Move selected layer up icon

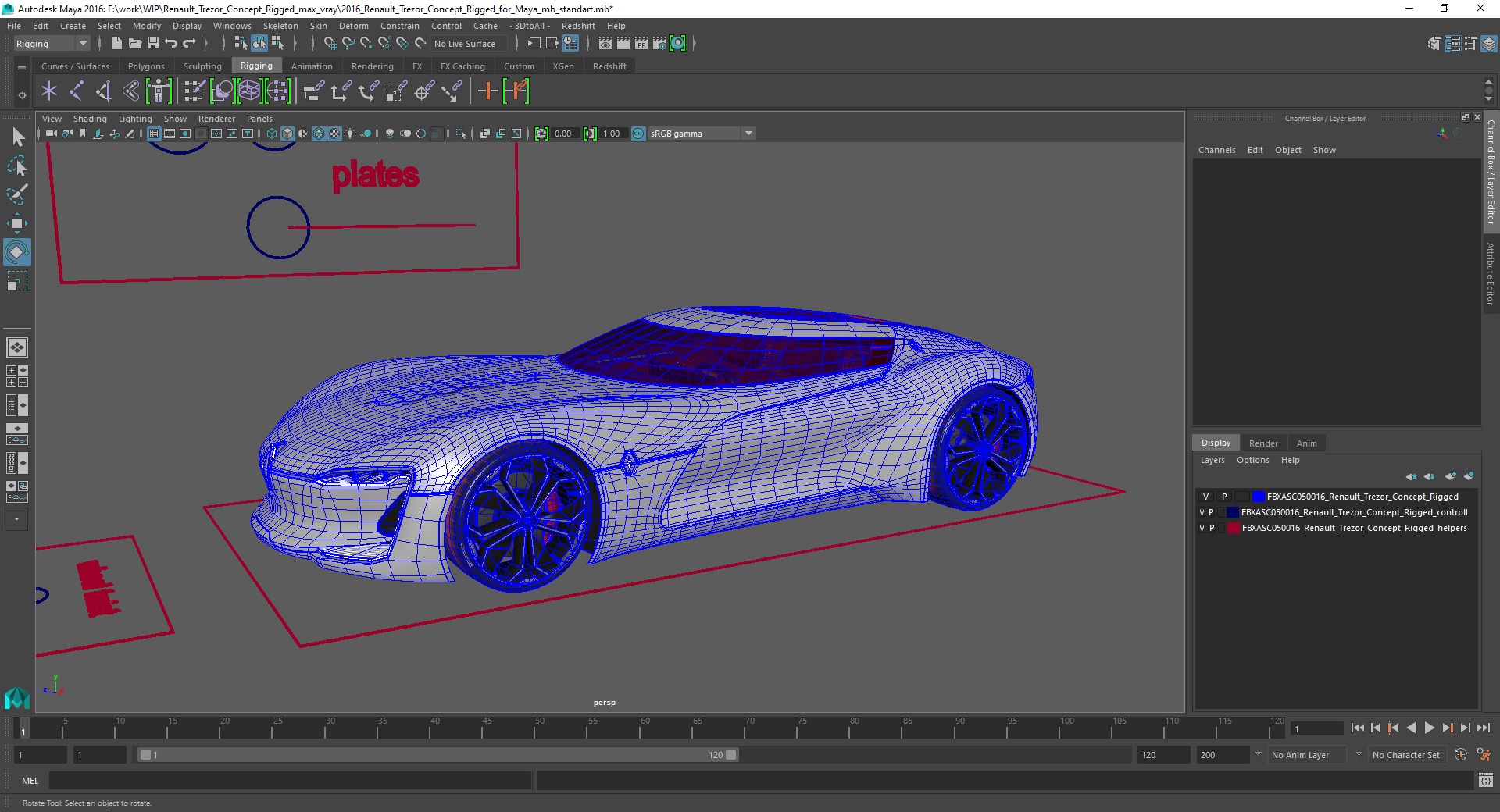coord(1411,476)
